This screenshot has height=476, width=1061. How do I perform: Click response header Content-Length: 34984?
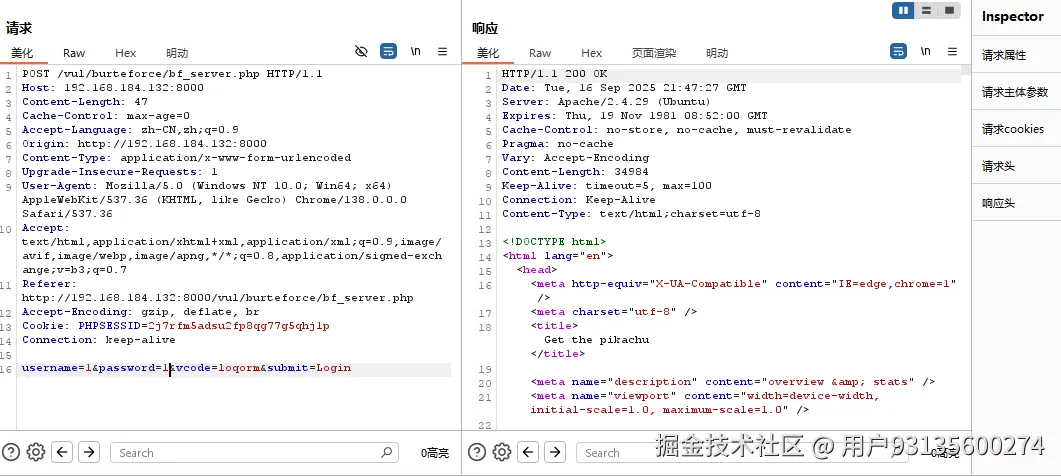click(575, 171)
